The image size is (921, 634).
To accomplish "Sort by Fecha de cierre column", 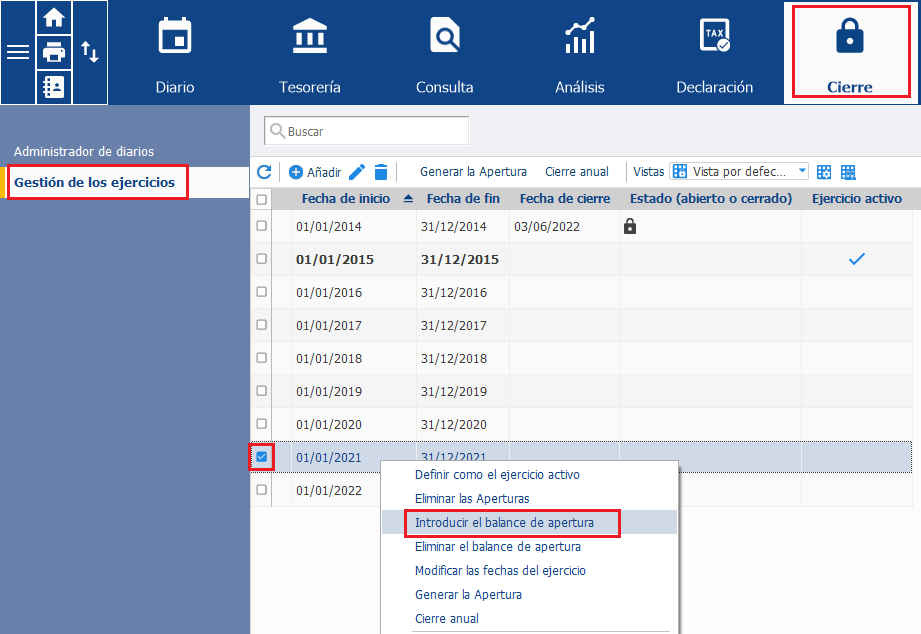I will click(x=564, y=199).
